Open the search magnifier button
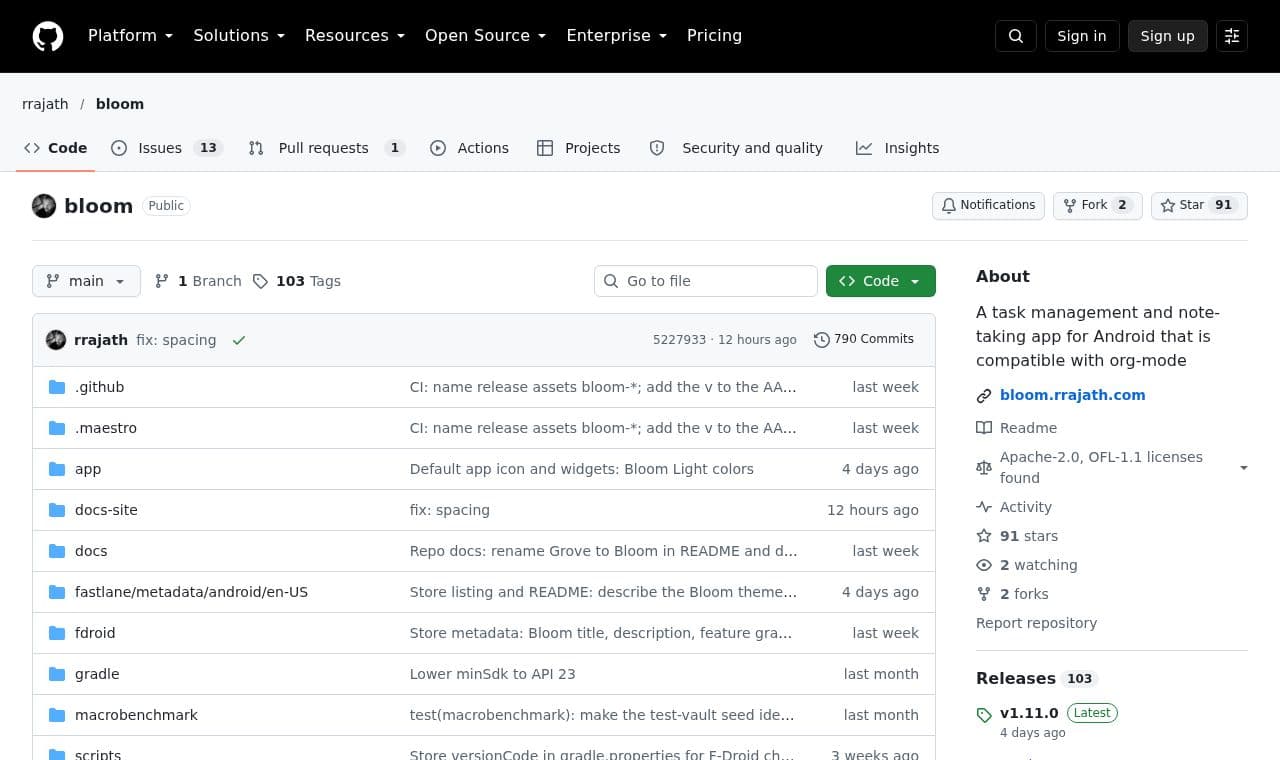Viewport: 1280px width, 760px height. pos(1016,36)
